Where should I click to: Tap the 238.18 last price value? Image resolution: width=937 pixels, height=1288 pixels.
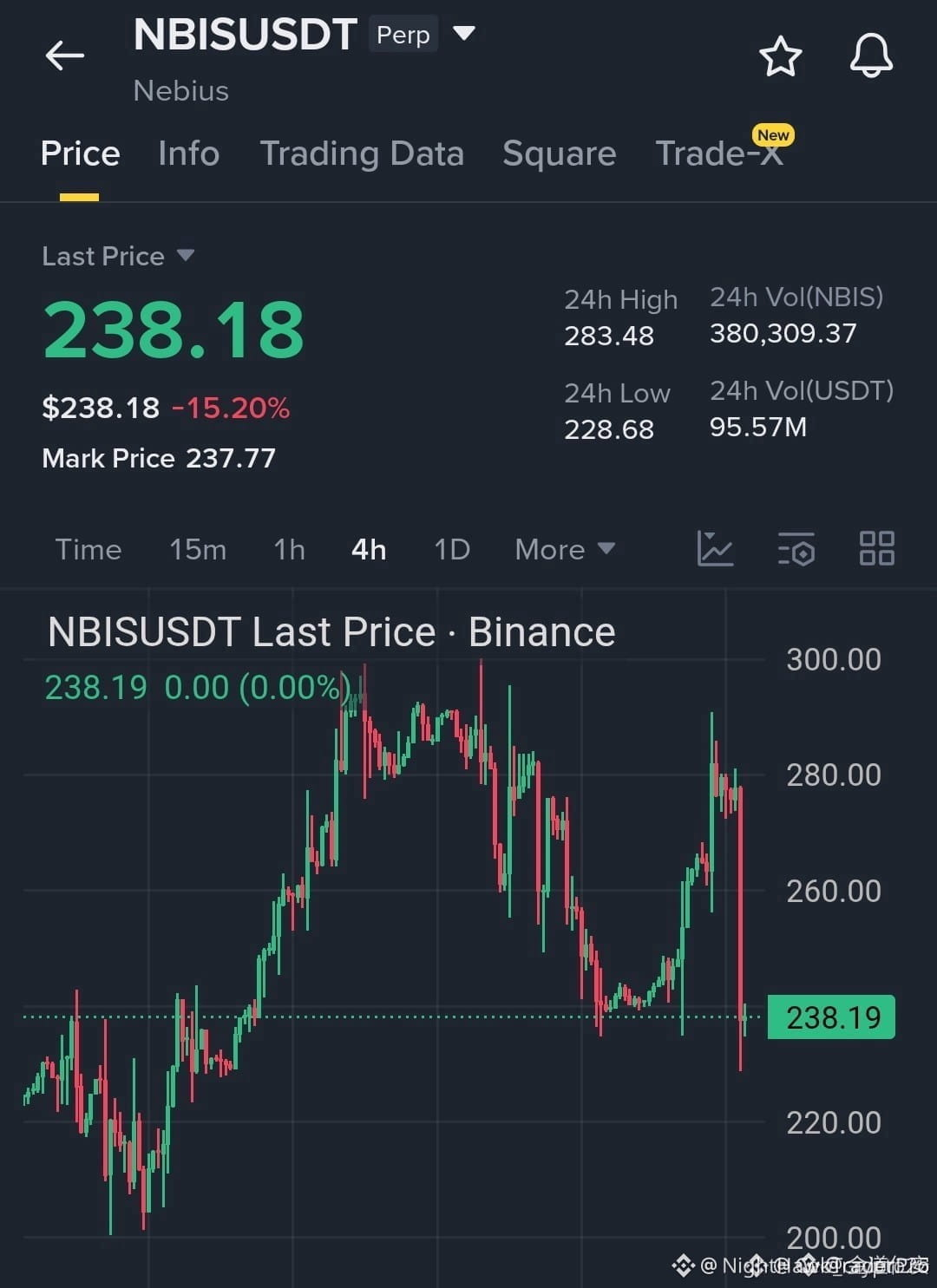pos(174,330)
